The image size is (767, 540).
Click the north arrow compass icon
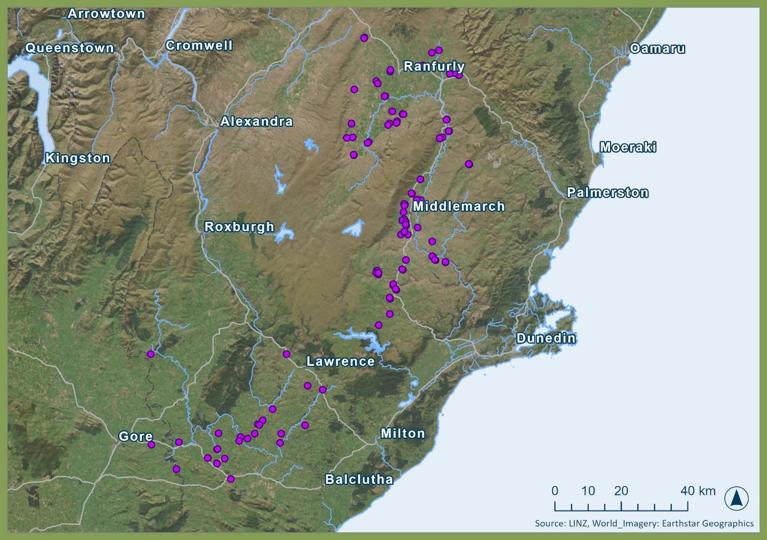tap(737, 497)
